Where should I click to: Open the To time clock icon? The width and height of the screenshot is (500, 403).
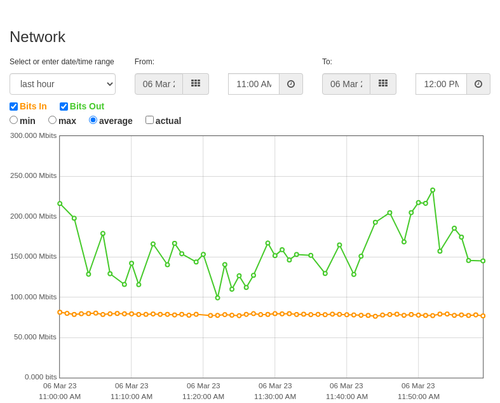click(478, 84)
